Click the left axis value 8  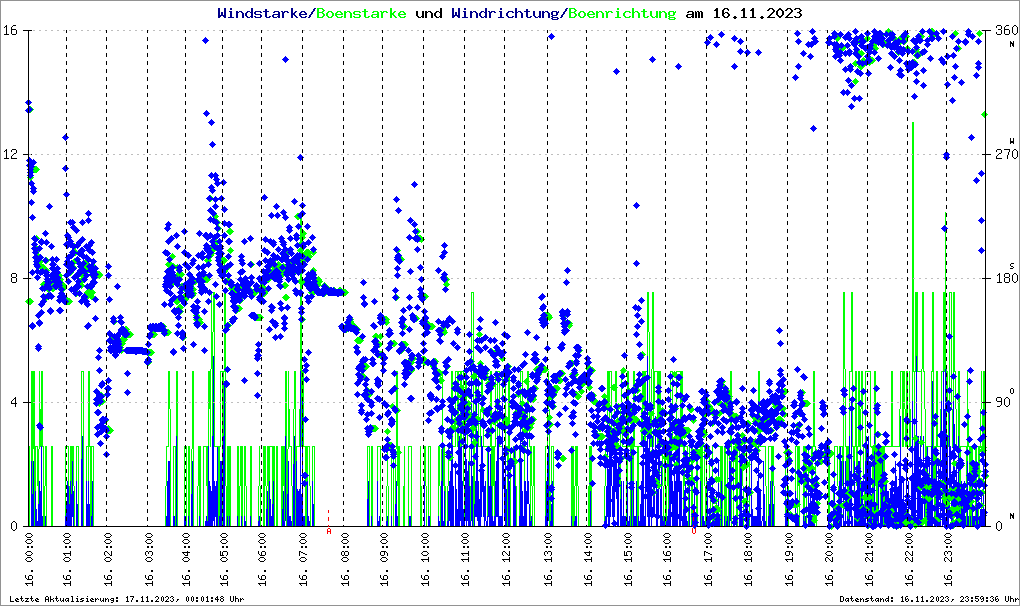click(14, 278)
